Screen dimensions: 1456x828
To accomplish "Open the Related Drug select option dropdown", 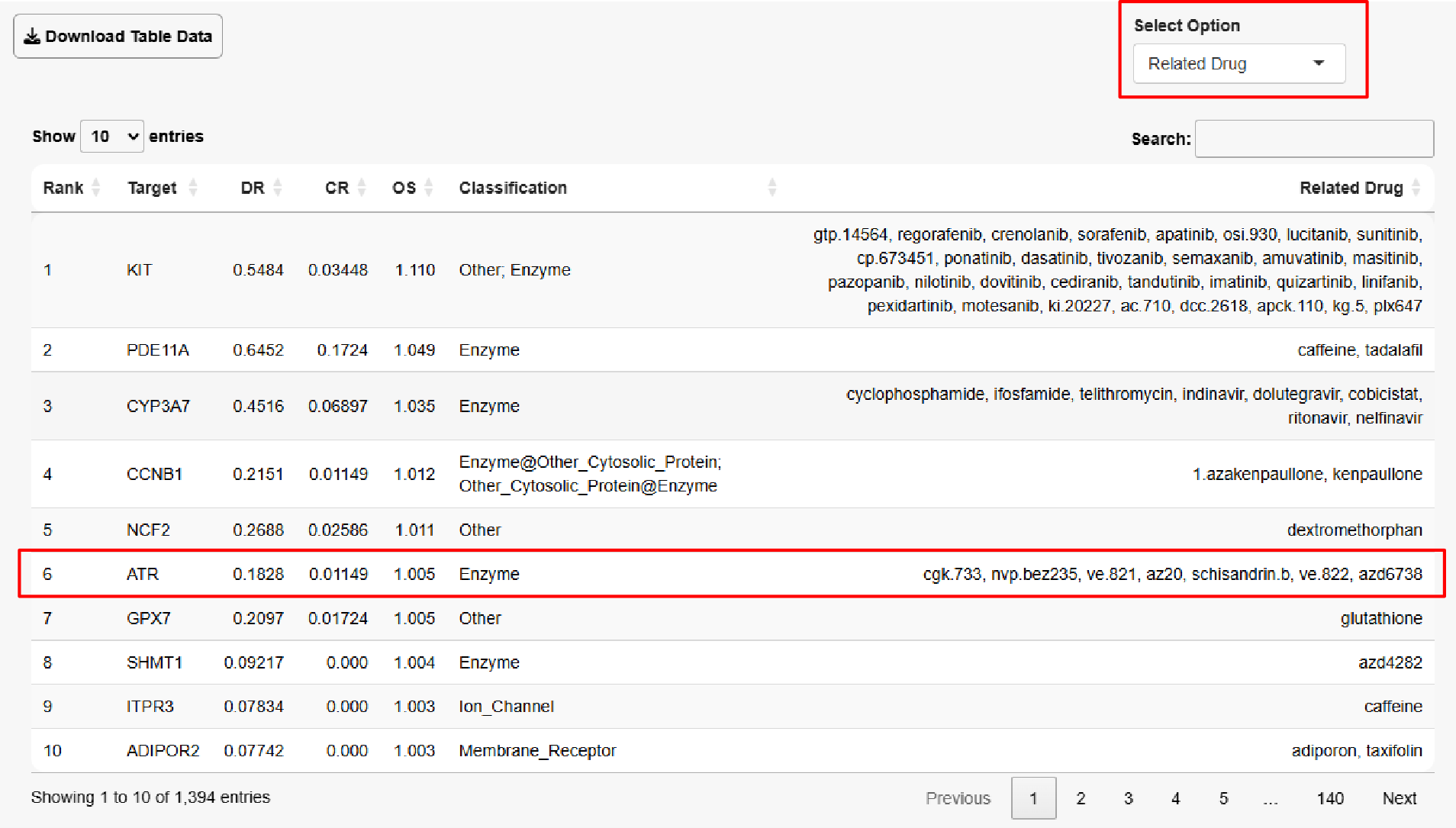I will tap(1238, 63).
